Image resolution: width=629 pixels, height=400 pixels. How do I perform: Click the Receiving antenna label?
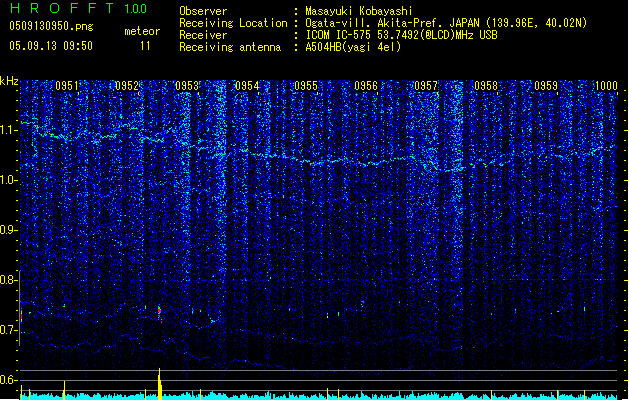[230, 47]
